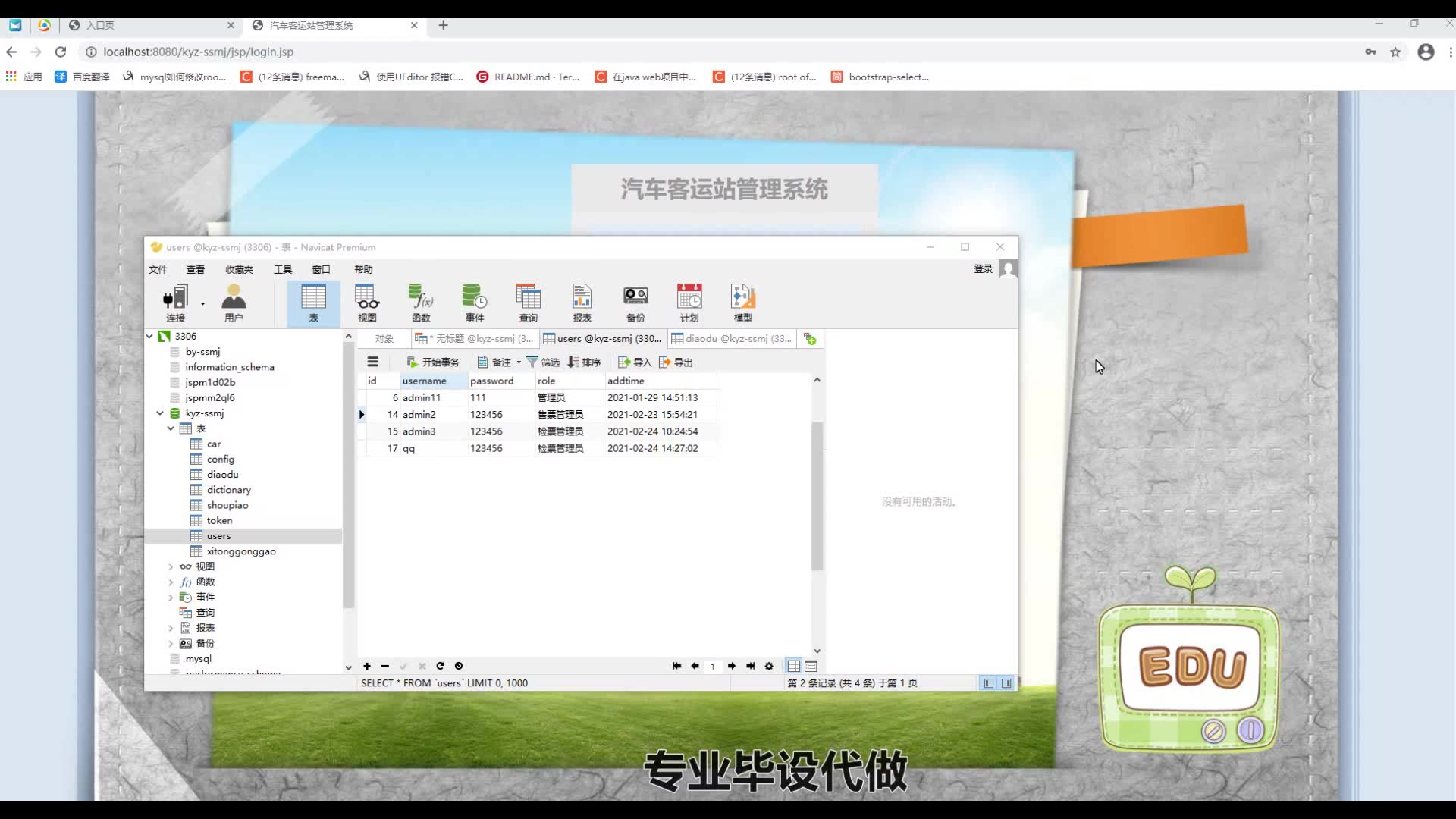The image size is (1456, 819).
Task: Toggle the right info pane
Action: point(1006,683)
